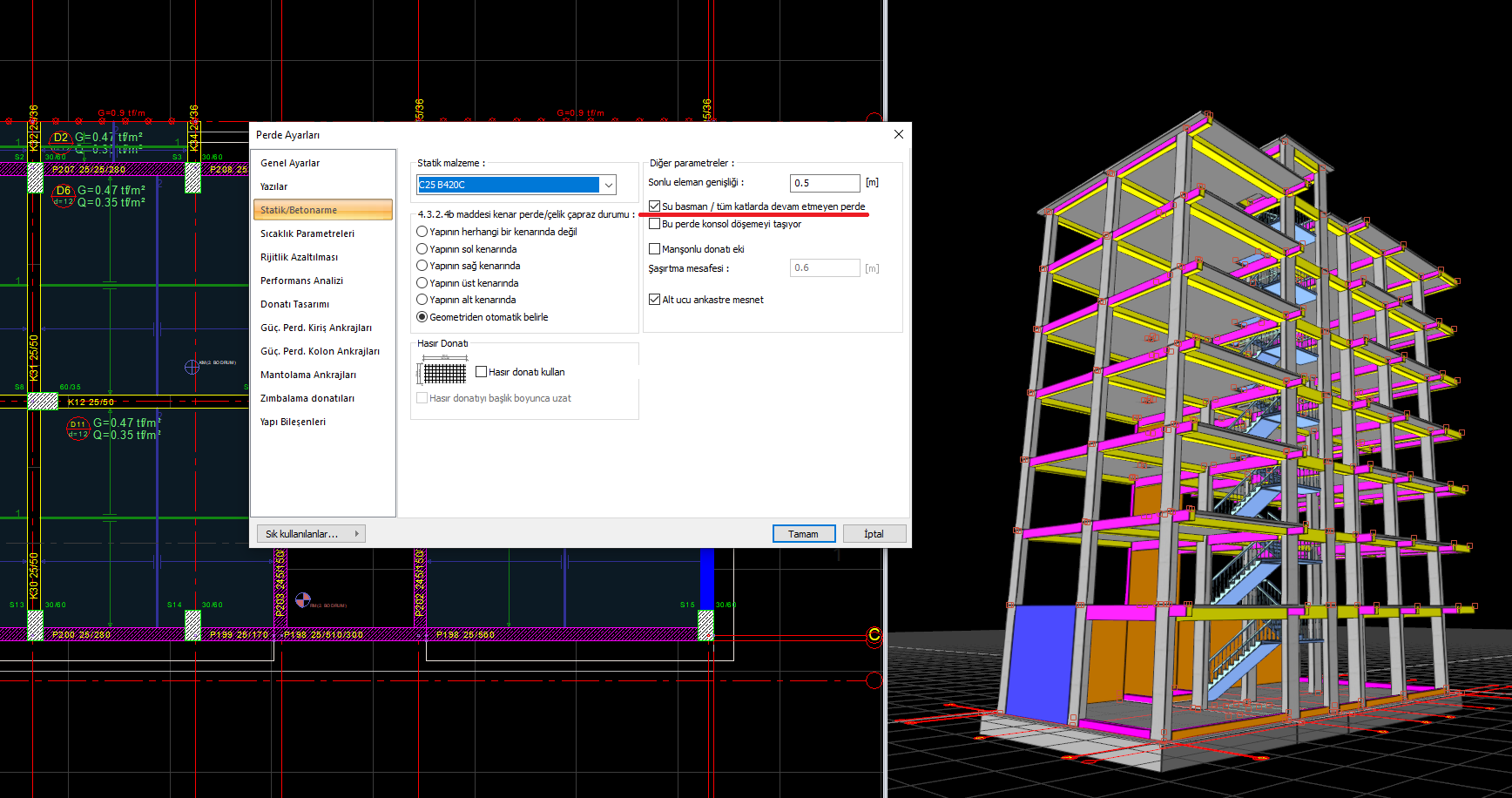Click the S13 column label
1512x798 pixels.
[17, 605]
